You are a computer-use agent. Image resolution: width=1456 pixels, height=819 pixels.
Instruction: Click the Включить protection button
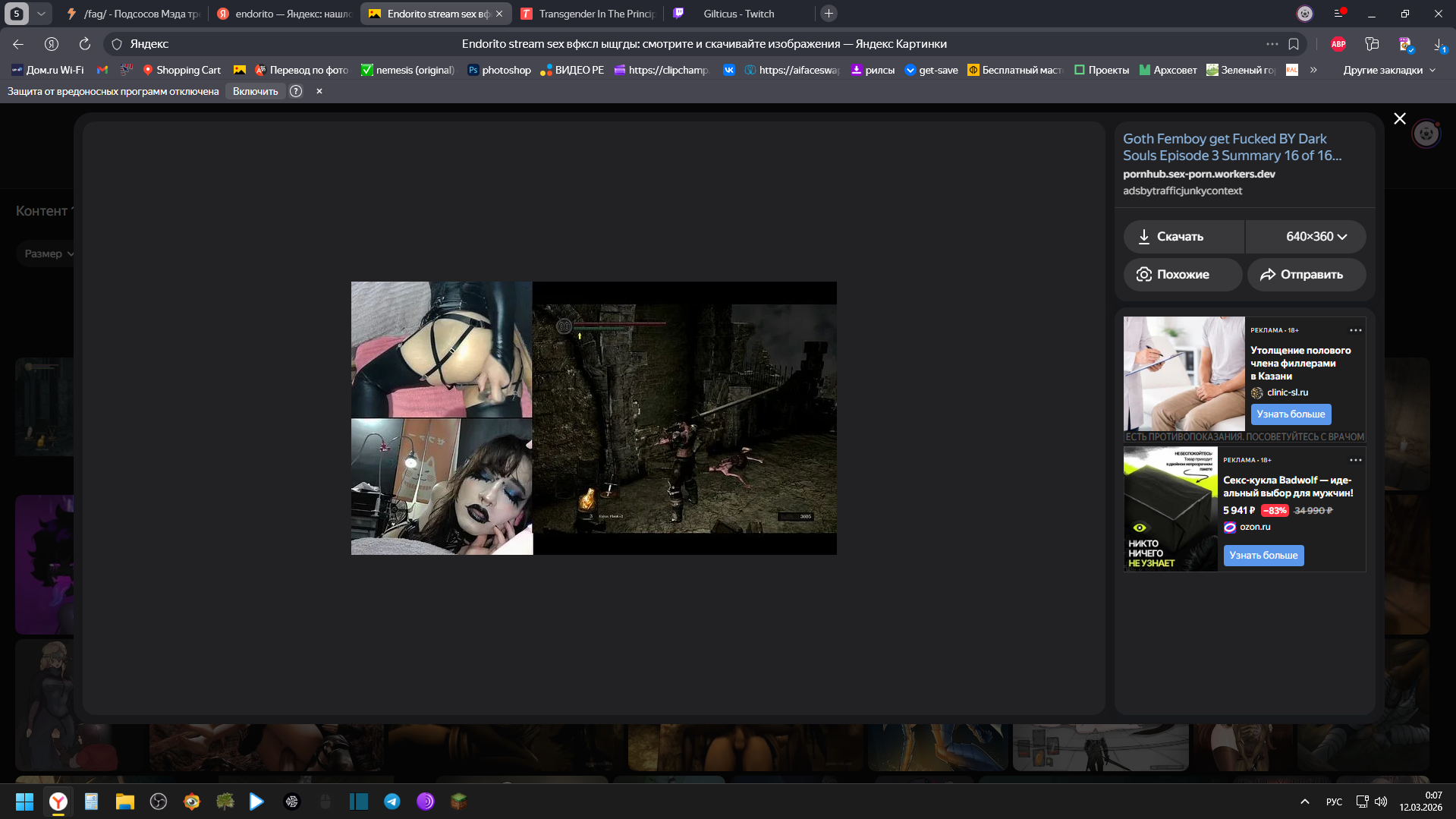[255, 91]
